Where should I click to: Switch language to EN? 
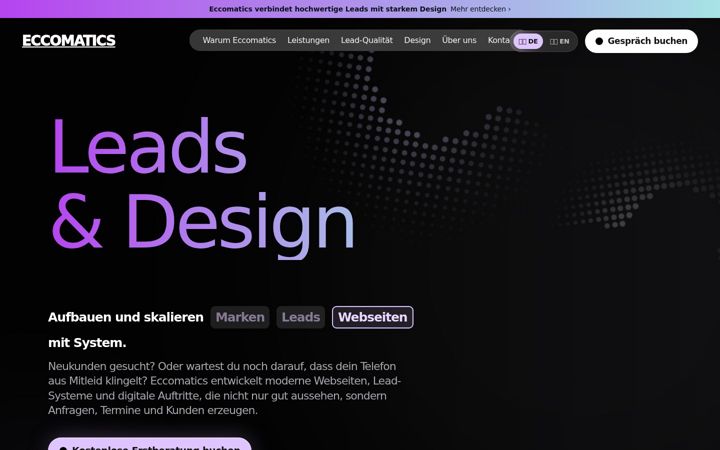click(559, 41)
